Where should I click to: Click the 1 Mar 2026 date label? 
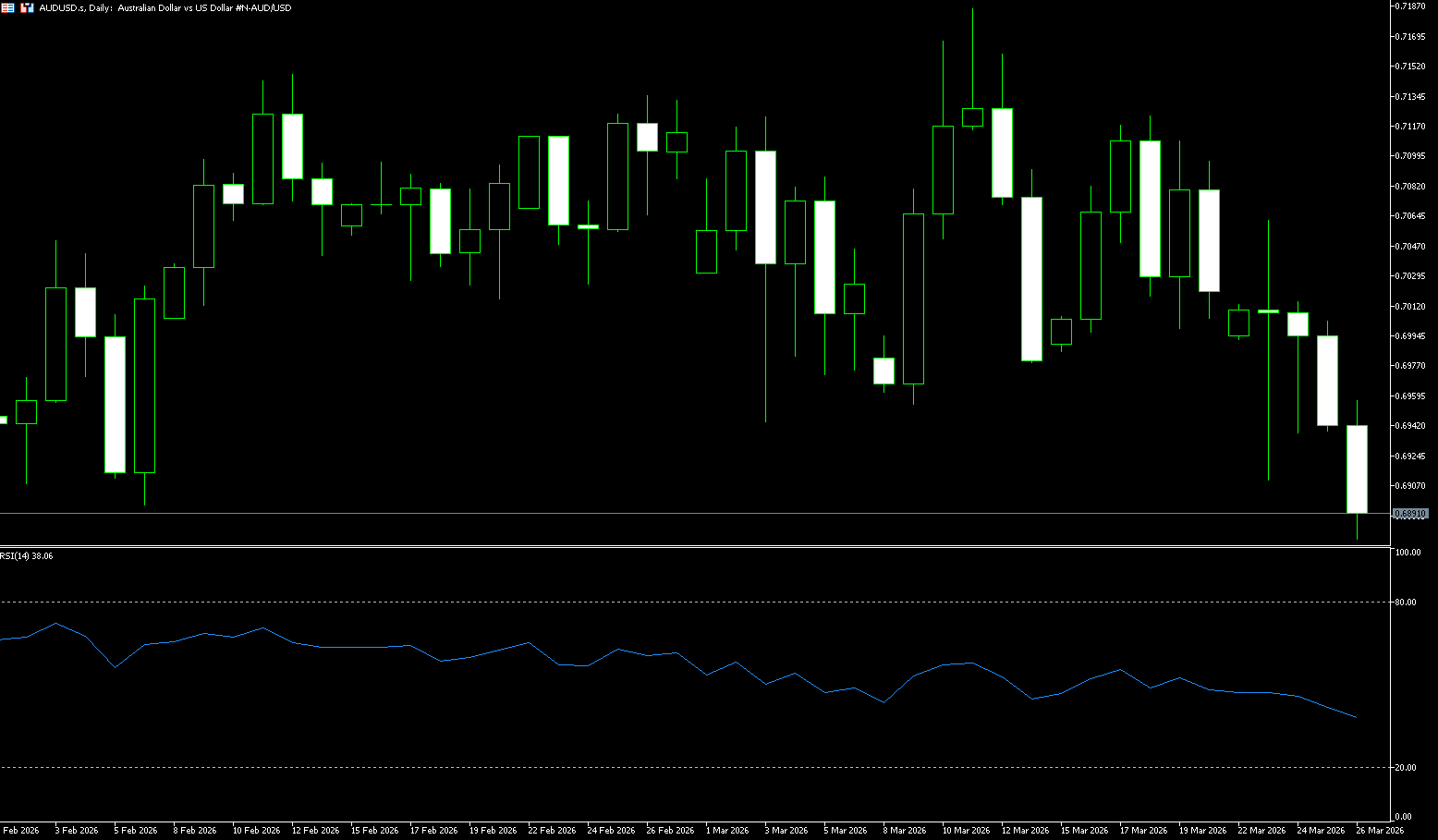(x=727, y=831)
